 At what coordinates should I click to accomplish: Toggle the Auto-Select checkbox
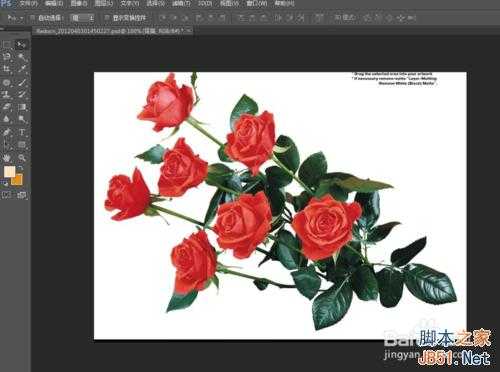point(32,18)
